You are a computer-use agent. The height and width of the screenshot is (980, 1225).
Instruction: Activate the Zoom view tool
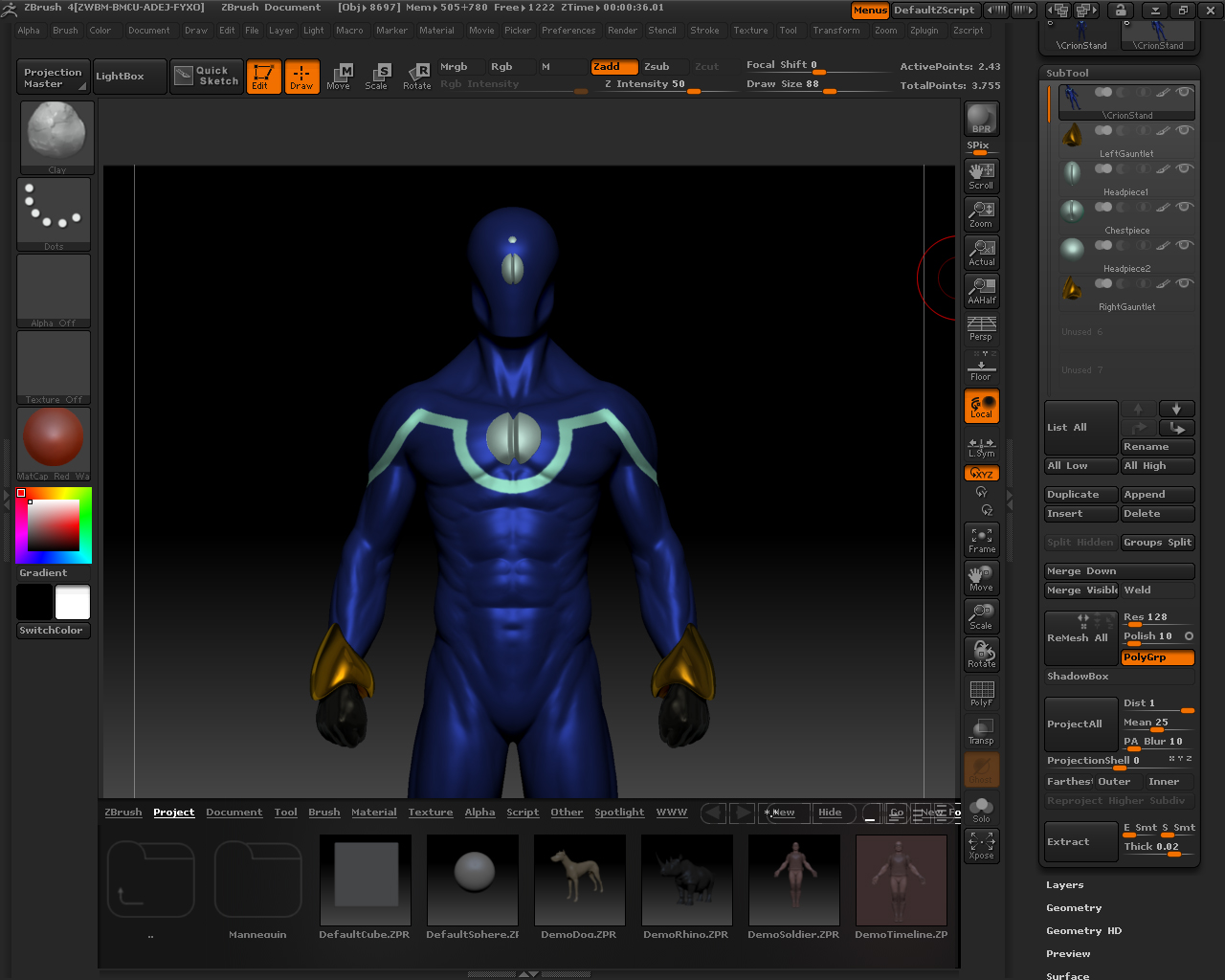[x=981, y=213]
